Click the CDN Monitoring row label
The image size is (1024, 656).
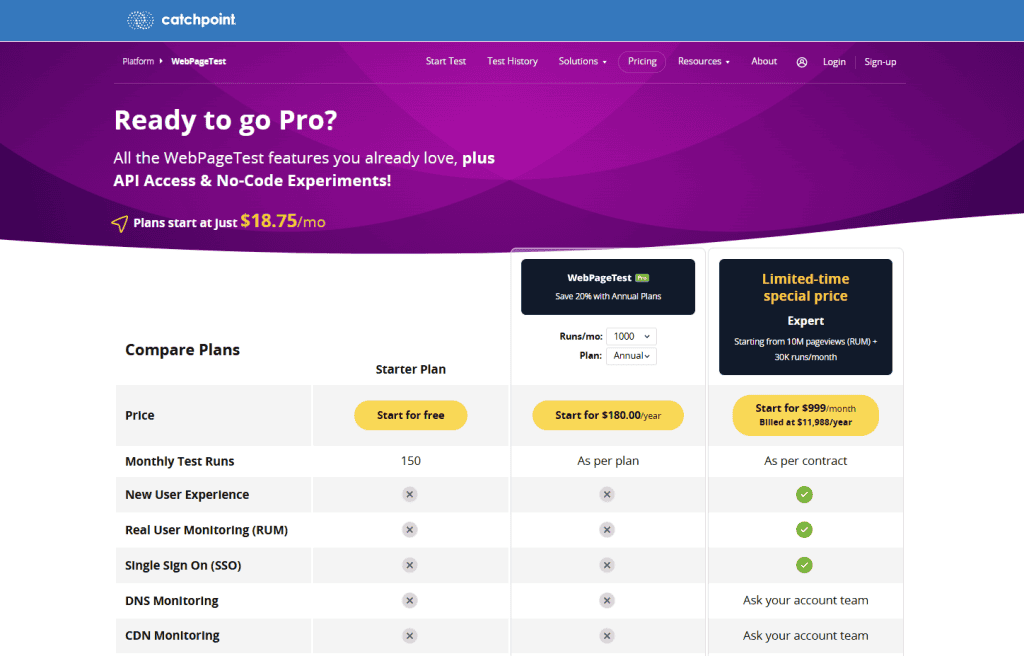coord(172,636)
